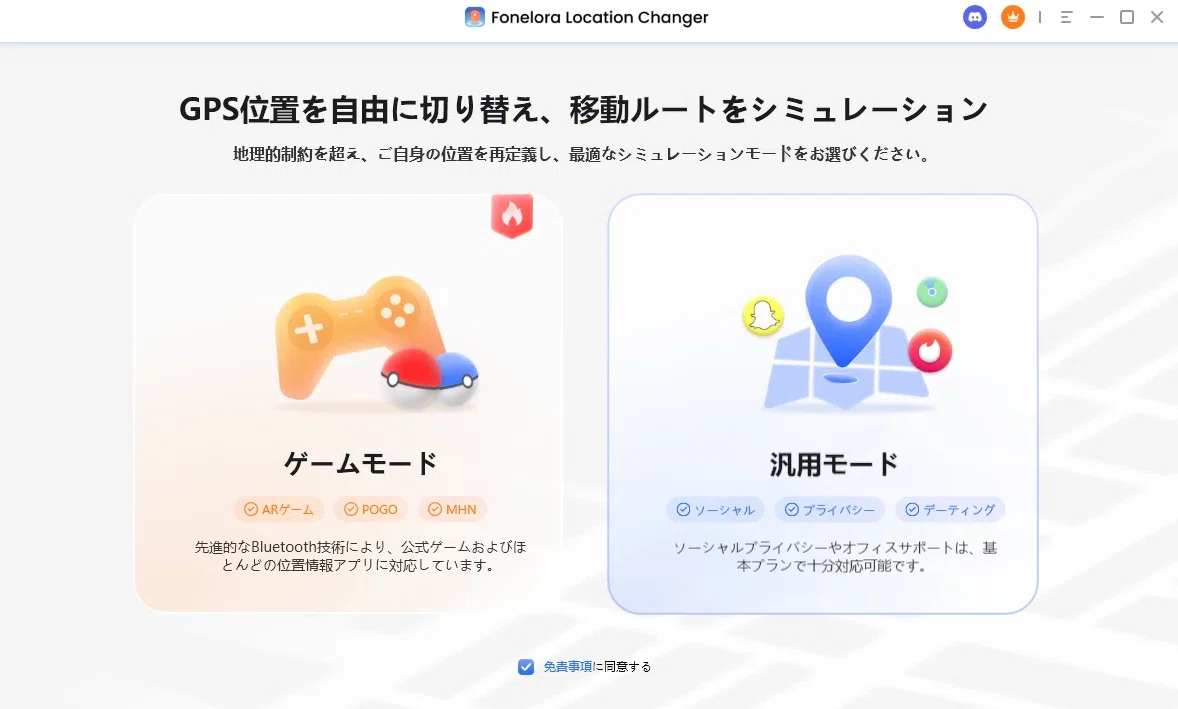Click the 地理的制約を超え subtitle text
The image size is (1178, 709).
[582, 154]
